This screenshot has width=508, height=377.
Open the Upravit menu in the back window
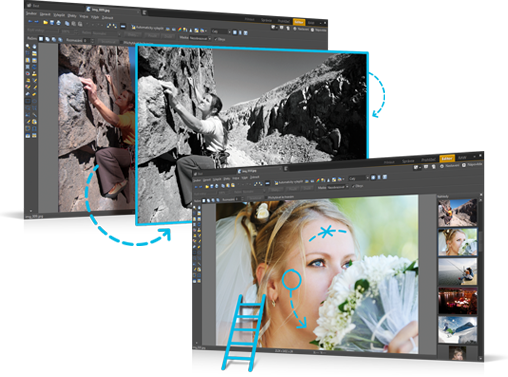pyautogui.click(x=45, y=14)
